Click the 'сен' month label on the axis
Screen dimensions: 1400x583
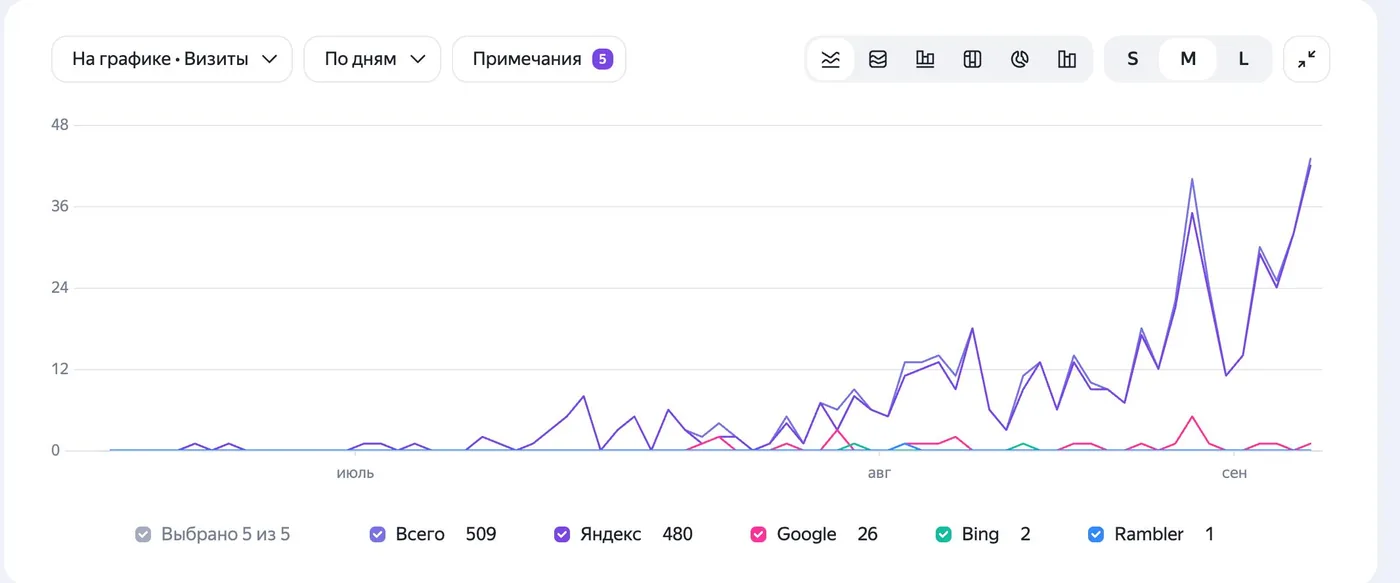[1235, 473]
